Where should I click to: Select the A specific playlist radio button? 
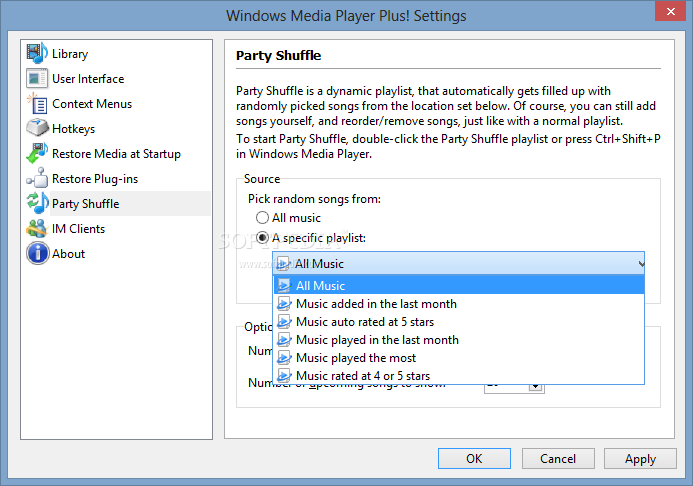pos(262,238)
